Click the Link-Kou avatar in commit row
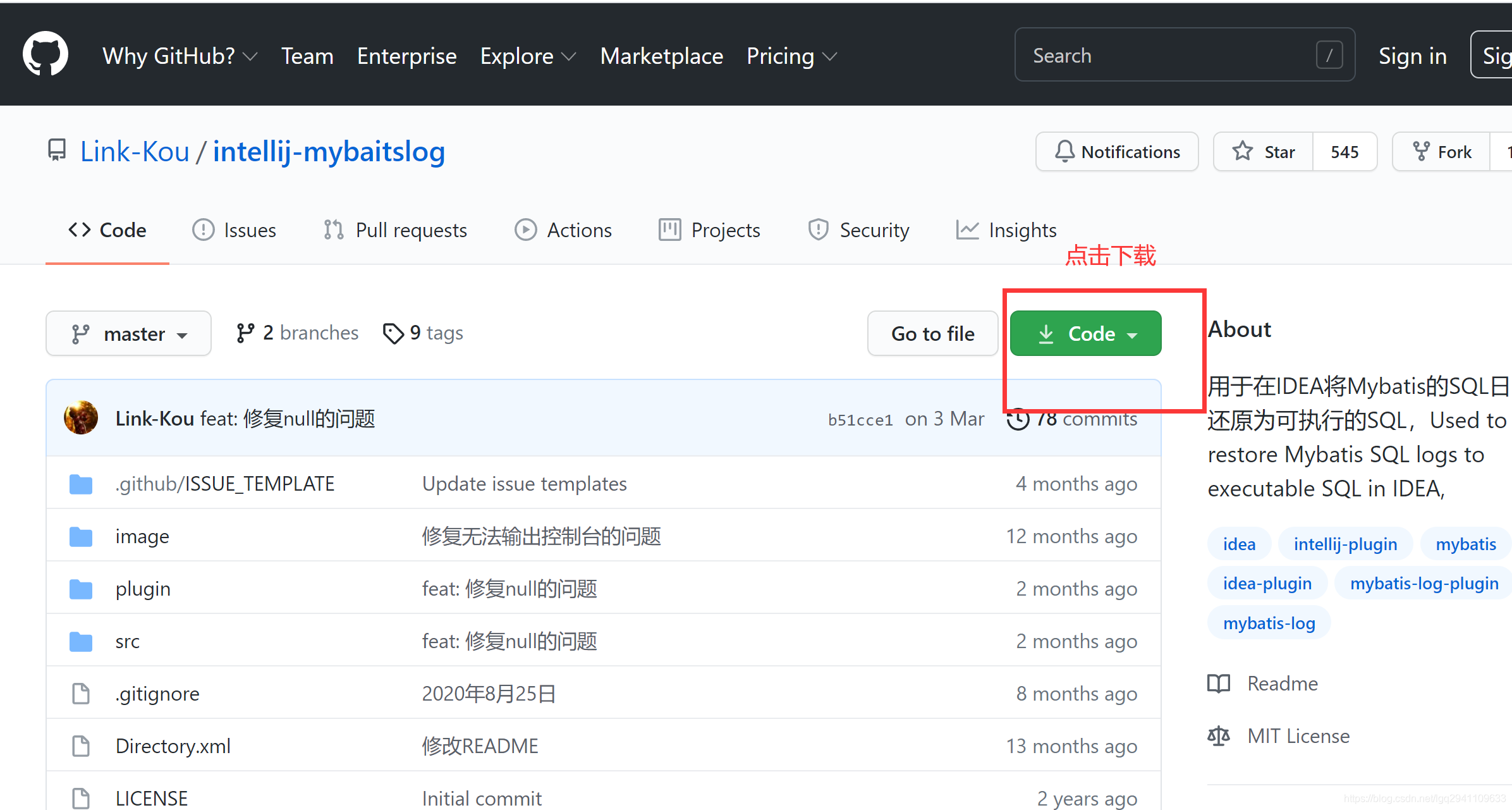Screen dimensions: 1512x810 click(x=81, y=417)
